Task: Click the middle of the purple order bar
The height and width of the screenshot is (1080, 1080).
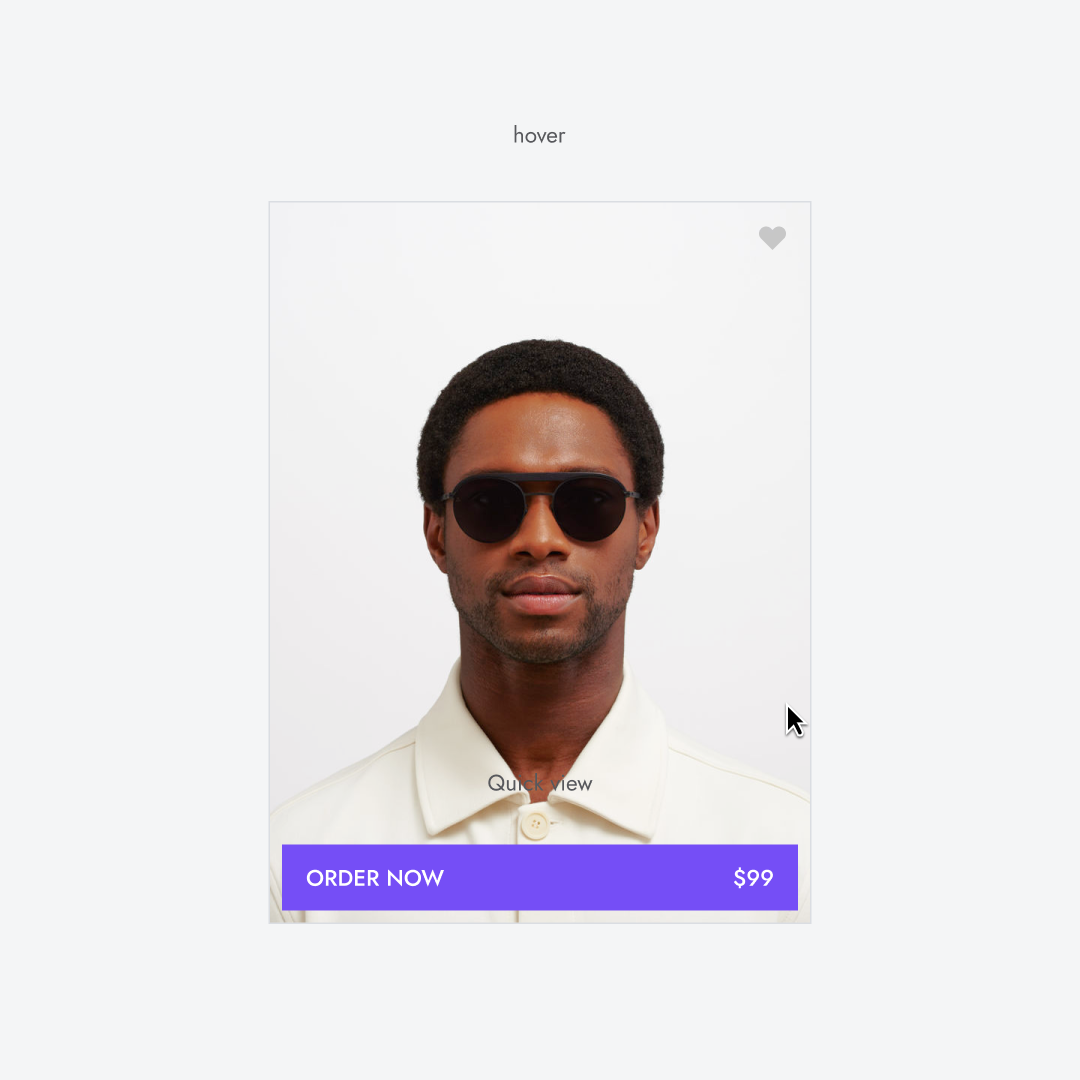Action: (x=540, y=878)
